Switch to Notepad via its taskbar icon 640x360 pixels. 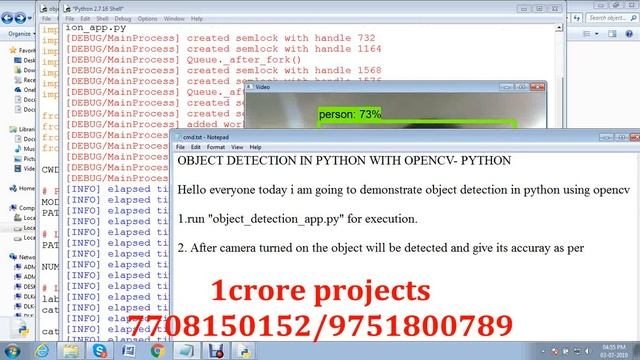tap(187, 351)
